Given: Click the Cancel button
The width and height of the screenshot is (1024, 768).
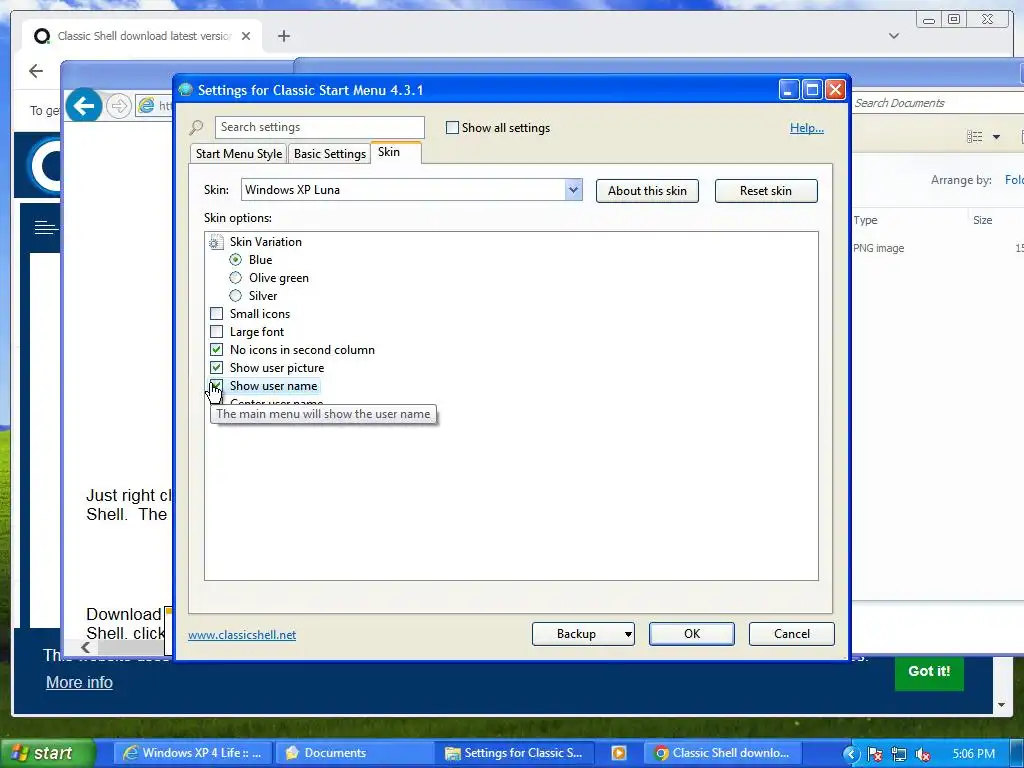Looking at the screenshot, I should pyautogui.click(x=792, y=634).
